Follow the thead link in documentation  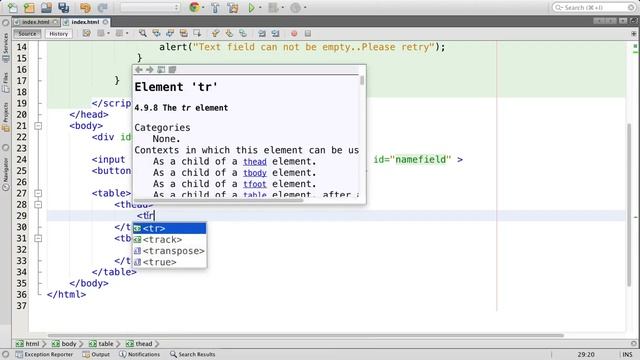point(255,162)
